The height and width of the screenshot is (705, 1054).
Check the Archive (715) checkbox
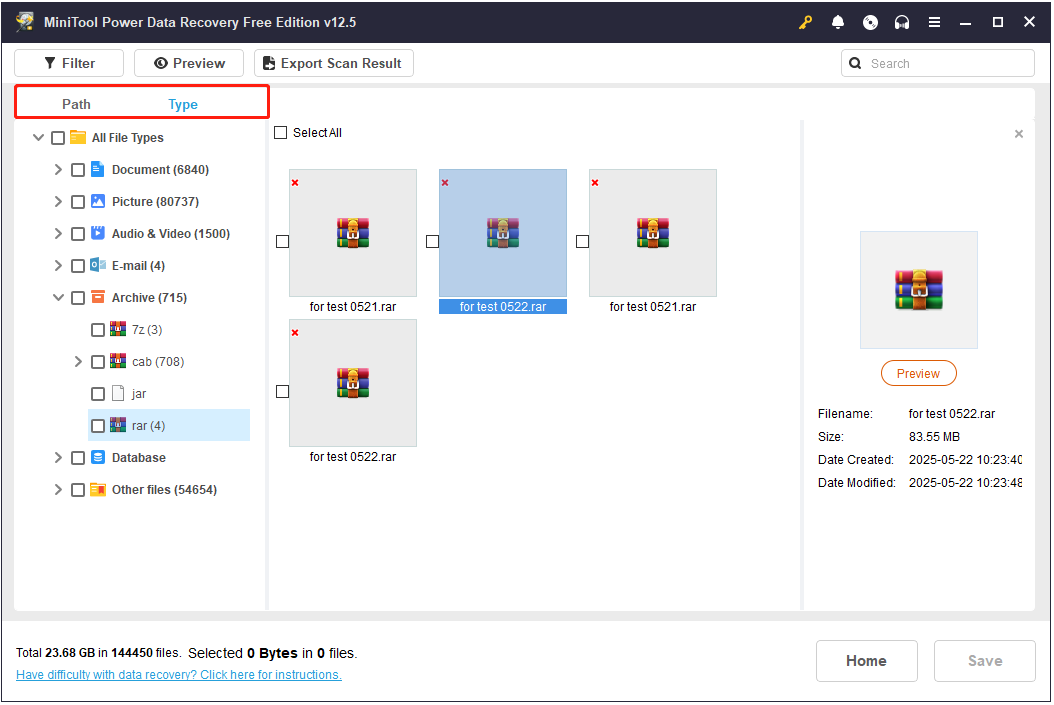coord(78,298)
